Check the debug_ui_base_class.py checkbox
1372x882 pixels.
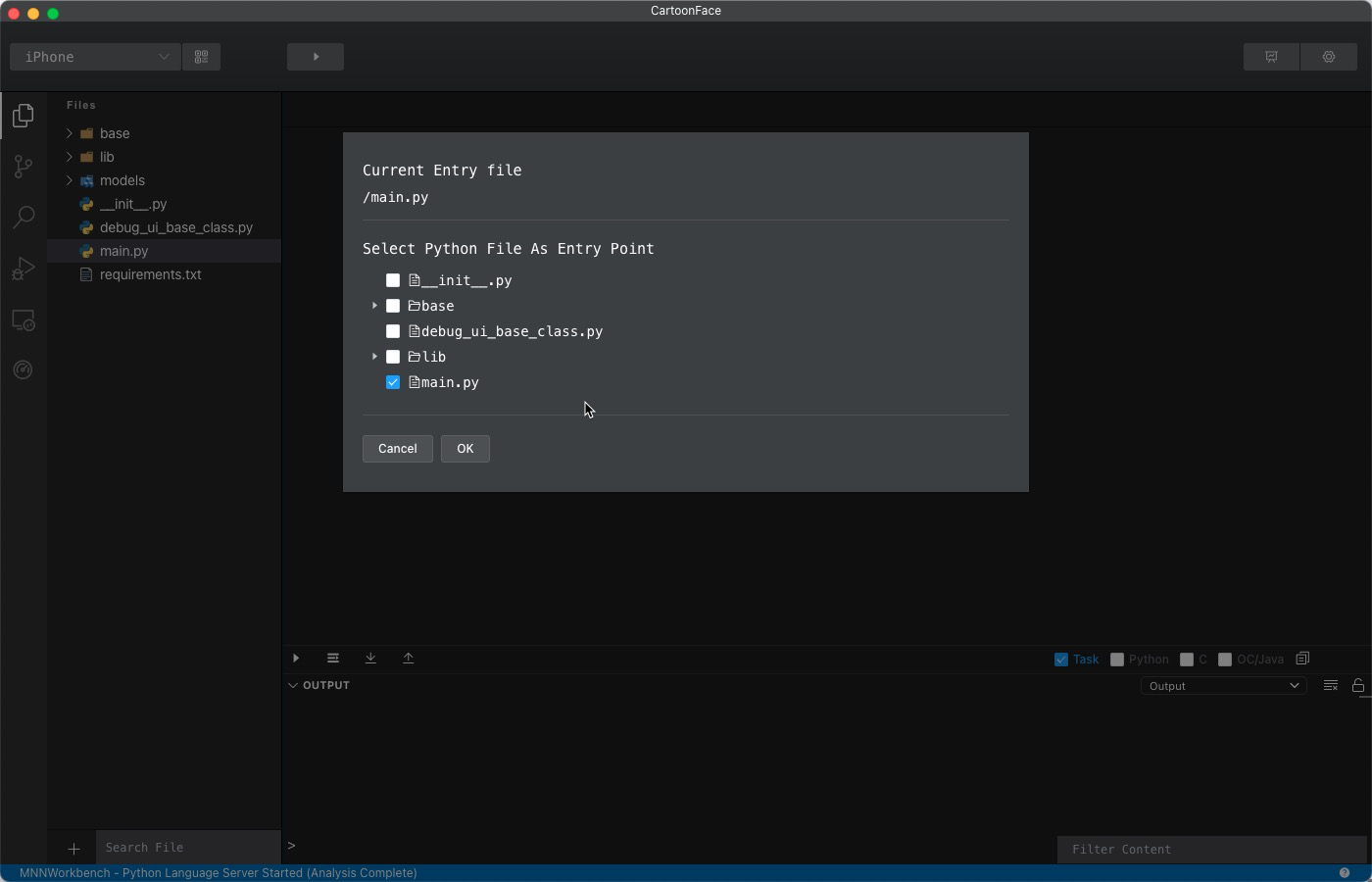393,331
